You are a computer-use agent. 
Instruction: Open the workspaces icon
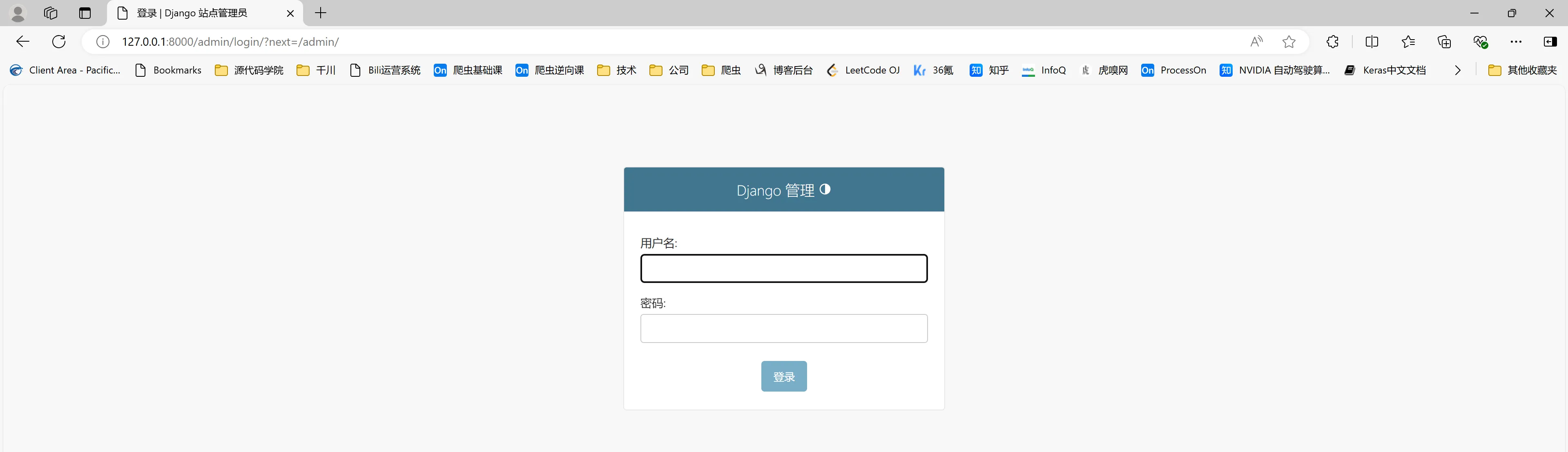(51, 13)
